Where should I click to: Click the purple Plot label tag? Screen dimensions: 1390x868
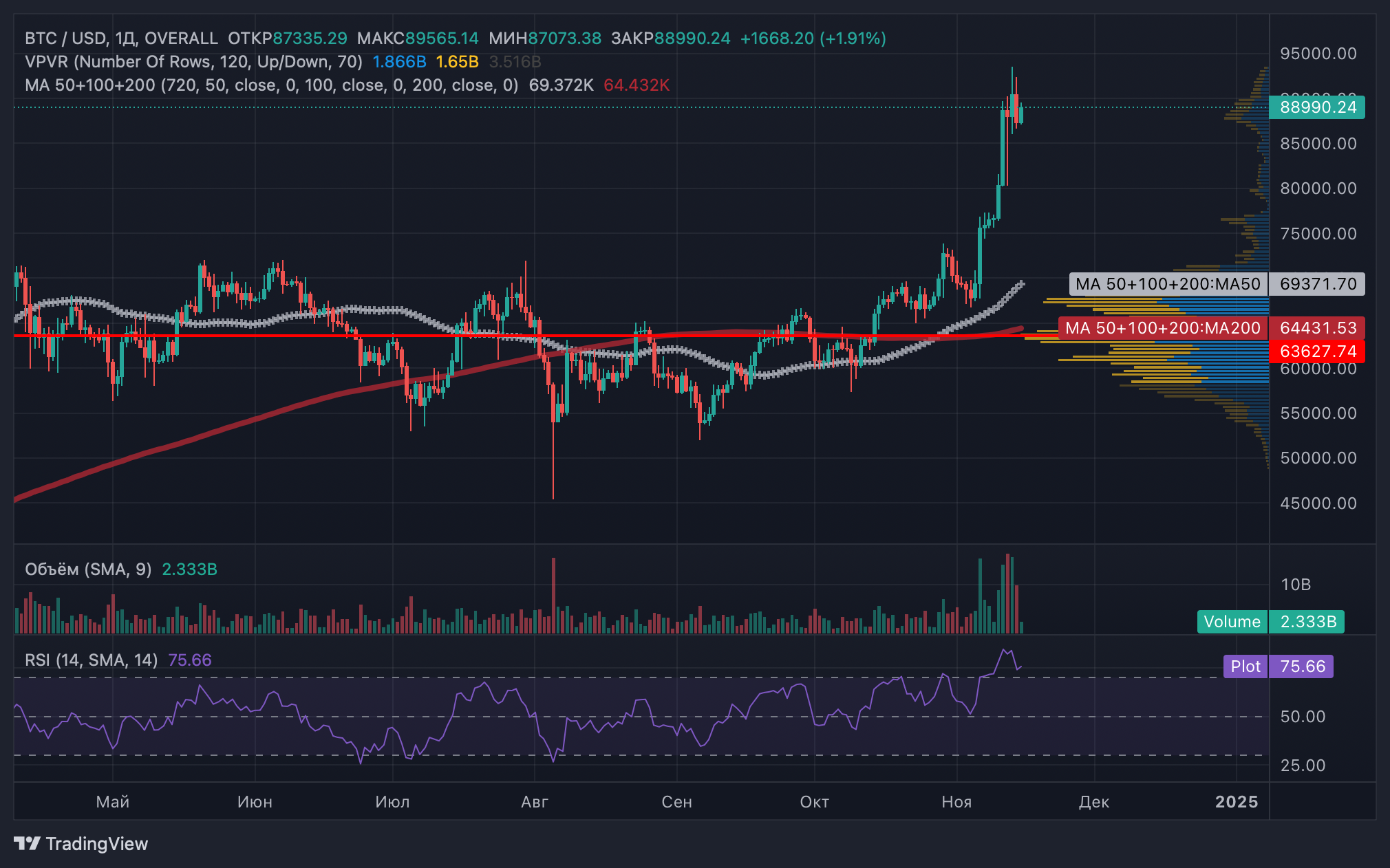click(x=1245, y=666)
